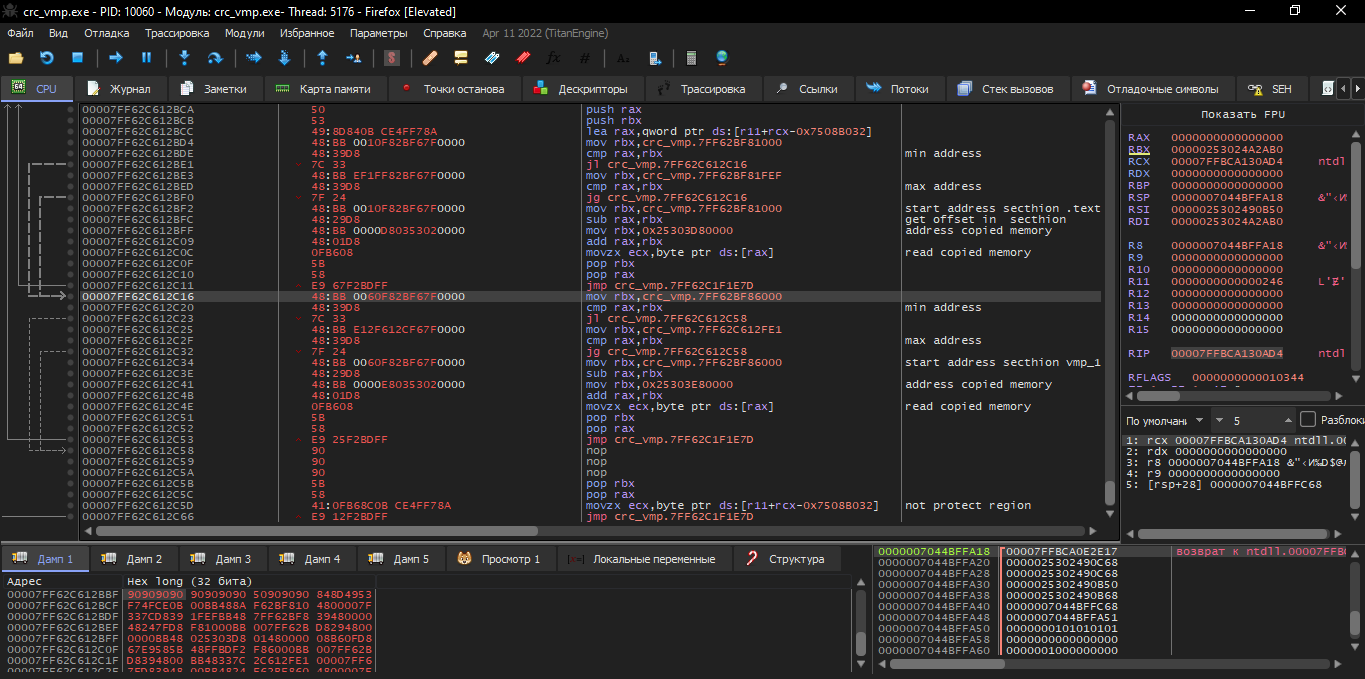Open the Трассировка menu in the menu bar
Screen dimensions: 1365x679
[x=177, y=33]
